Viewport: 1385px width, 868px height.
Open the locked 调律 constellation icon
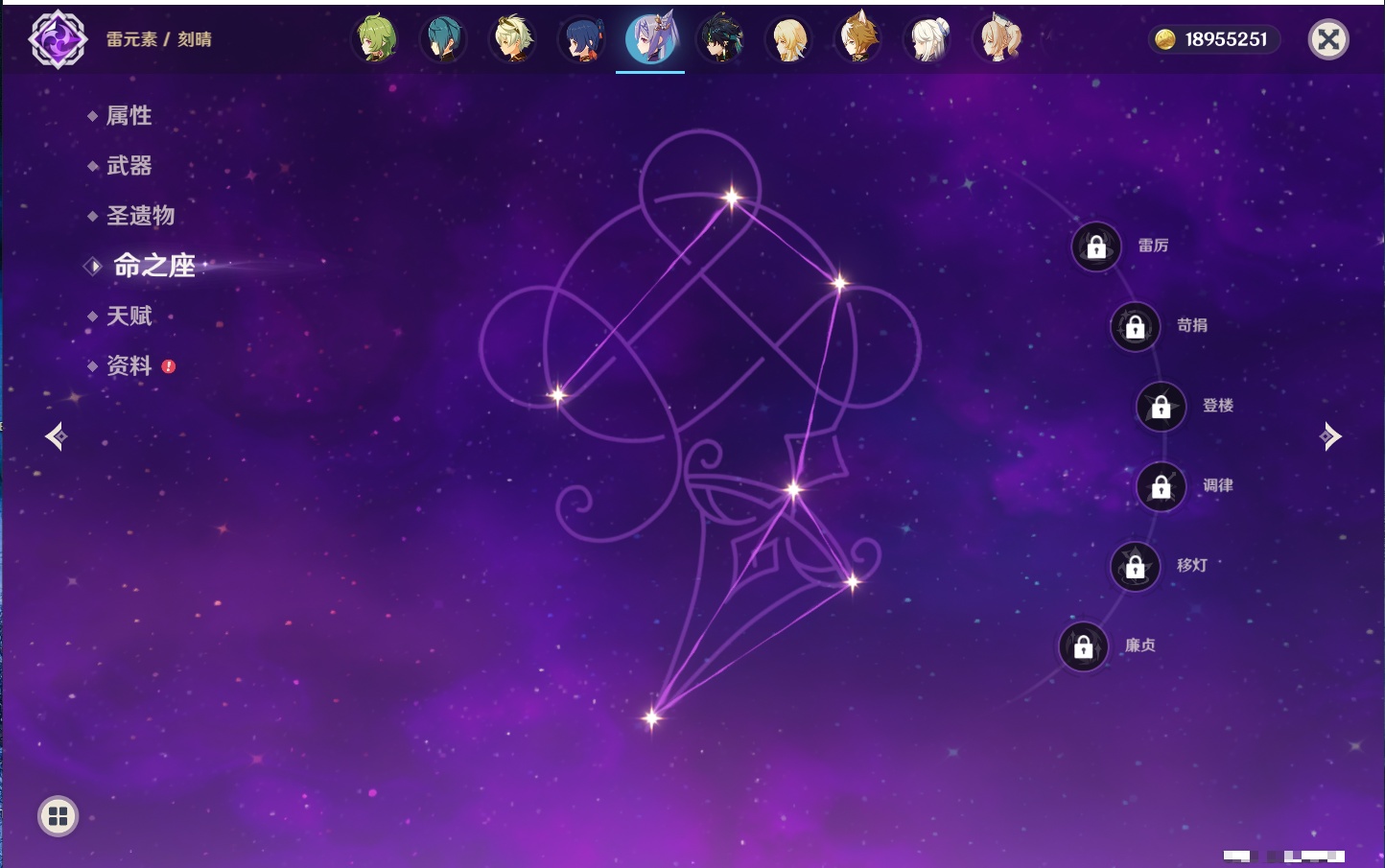click(x=1162, y=486)
